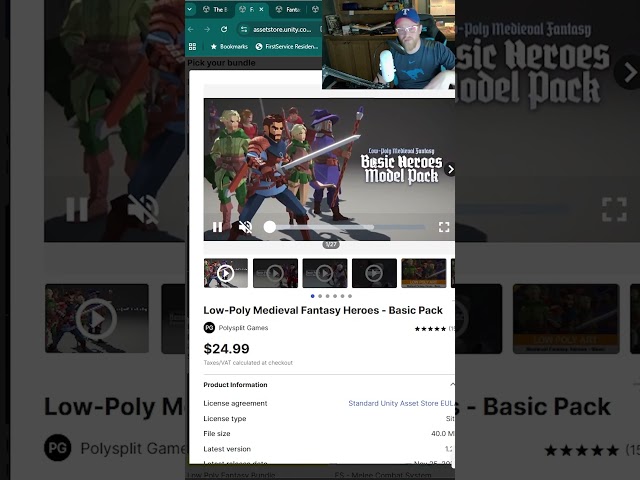This screenshot has height=480, width=640.
Task: Open Standard Unity Asset Store EULA link
Action: click(401, 403)
